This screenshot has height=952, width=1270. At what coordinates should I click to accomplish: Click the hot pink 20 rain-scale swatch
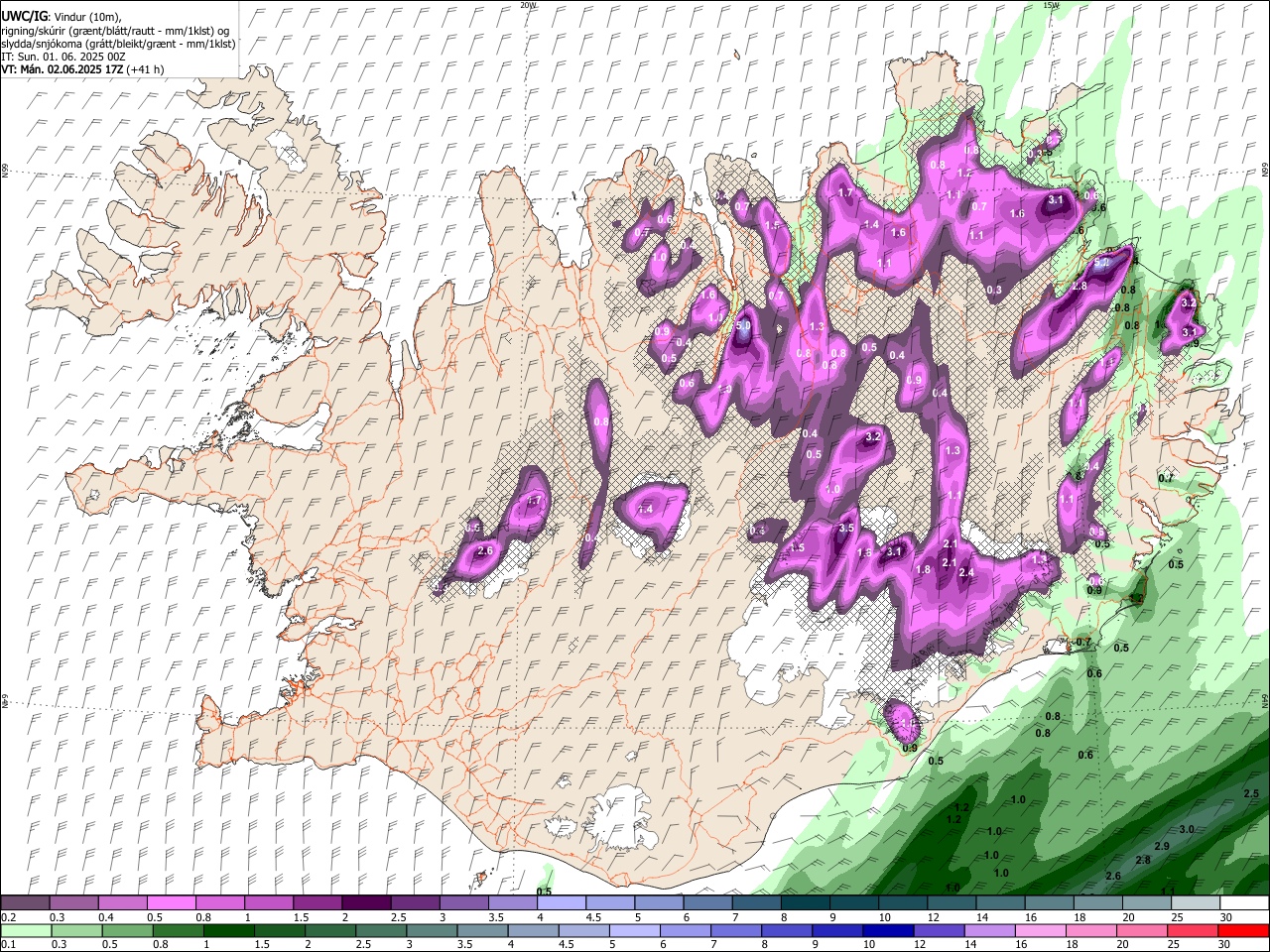1143,930
